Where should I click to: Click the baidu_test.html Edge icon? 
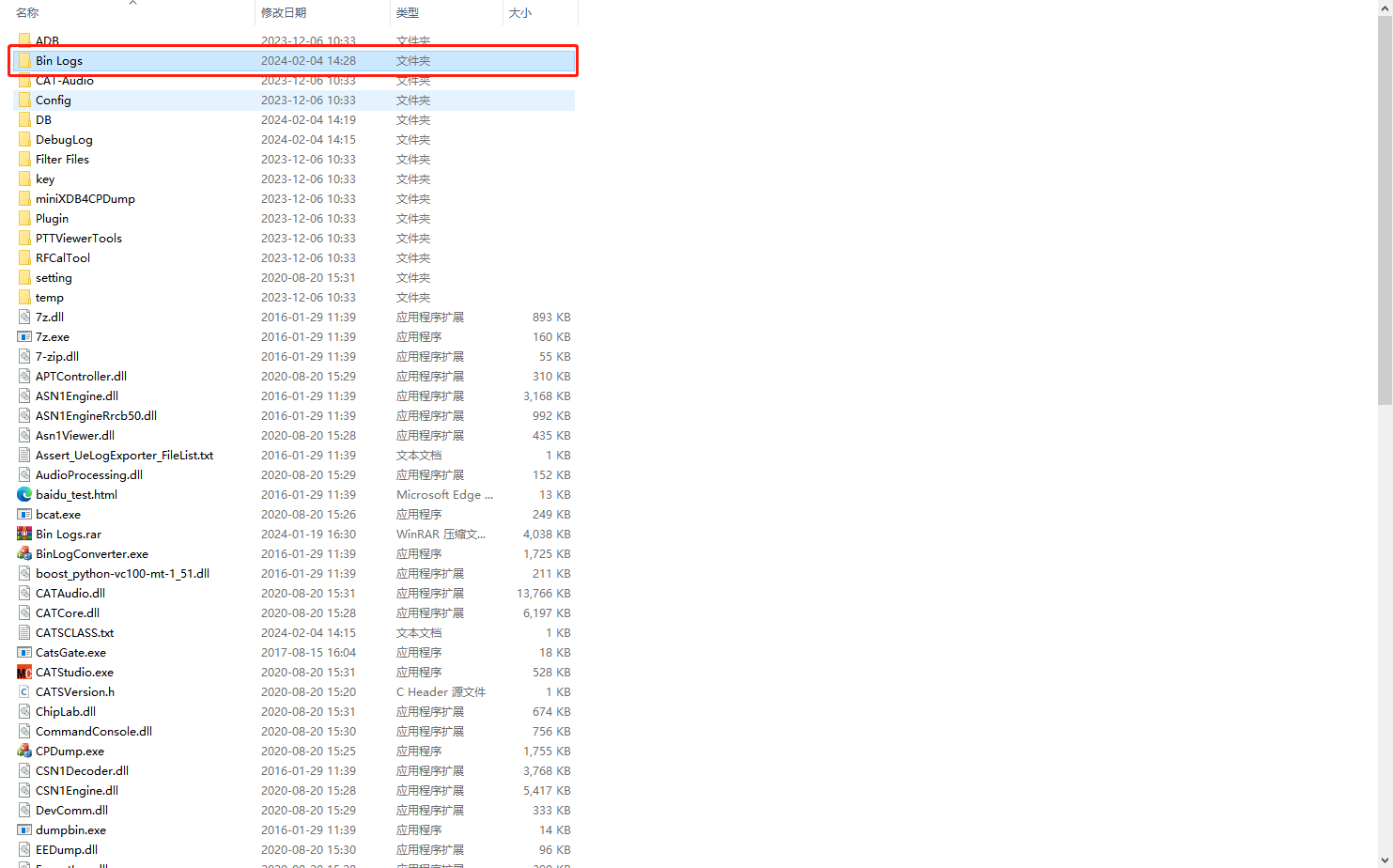[24, 494]
